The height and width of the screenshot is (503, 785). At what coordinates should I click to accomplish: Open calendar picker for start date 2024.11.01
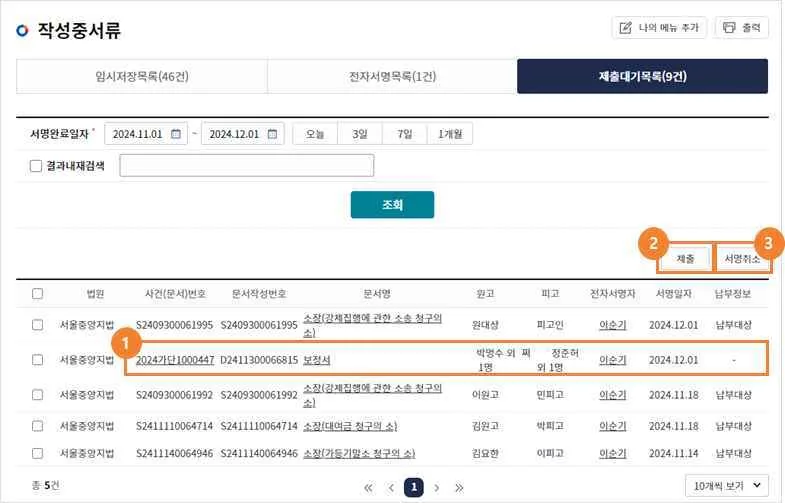point(176,134)
